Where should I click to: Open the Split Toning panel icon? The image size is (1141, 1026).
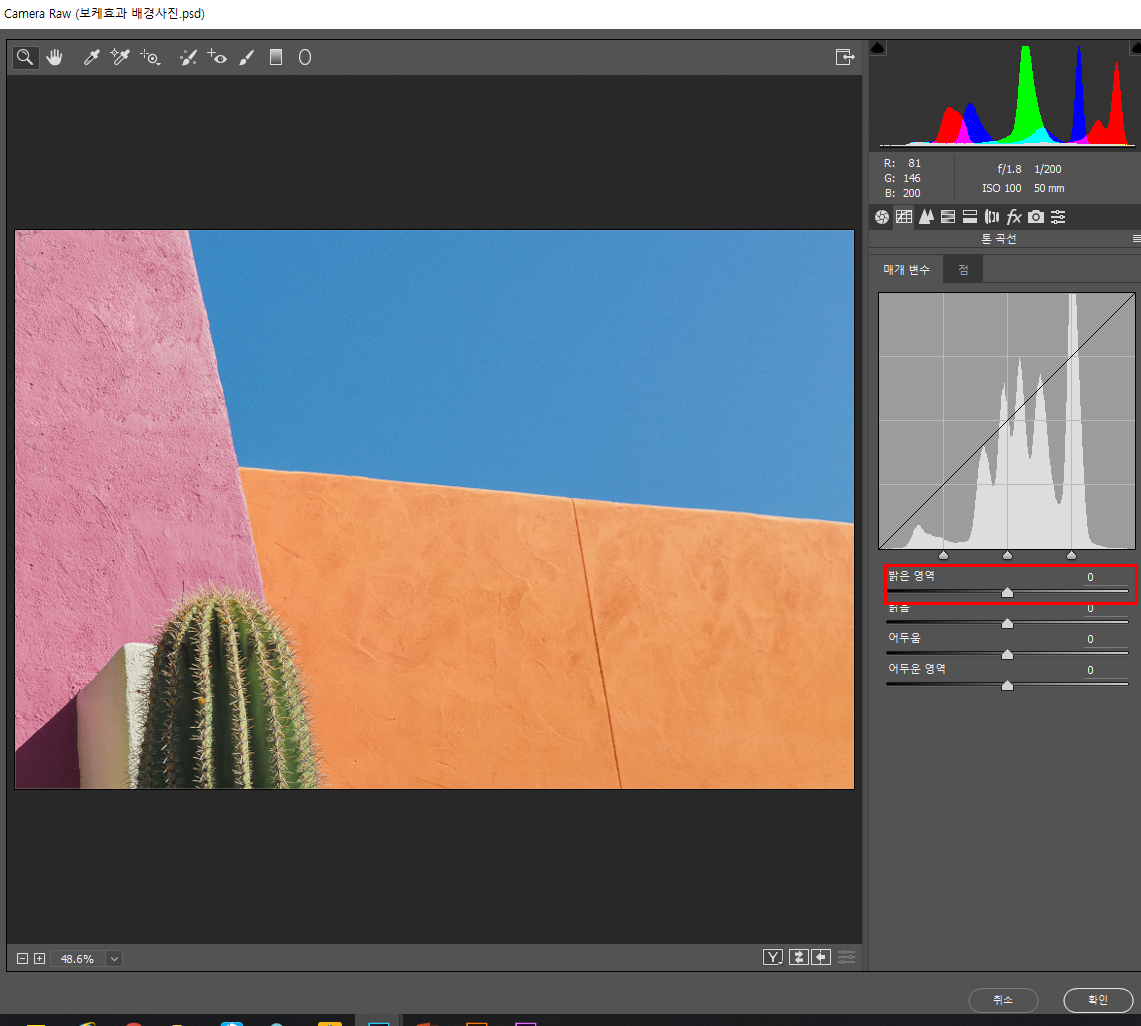(969, 217)
